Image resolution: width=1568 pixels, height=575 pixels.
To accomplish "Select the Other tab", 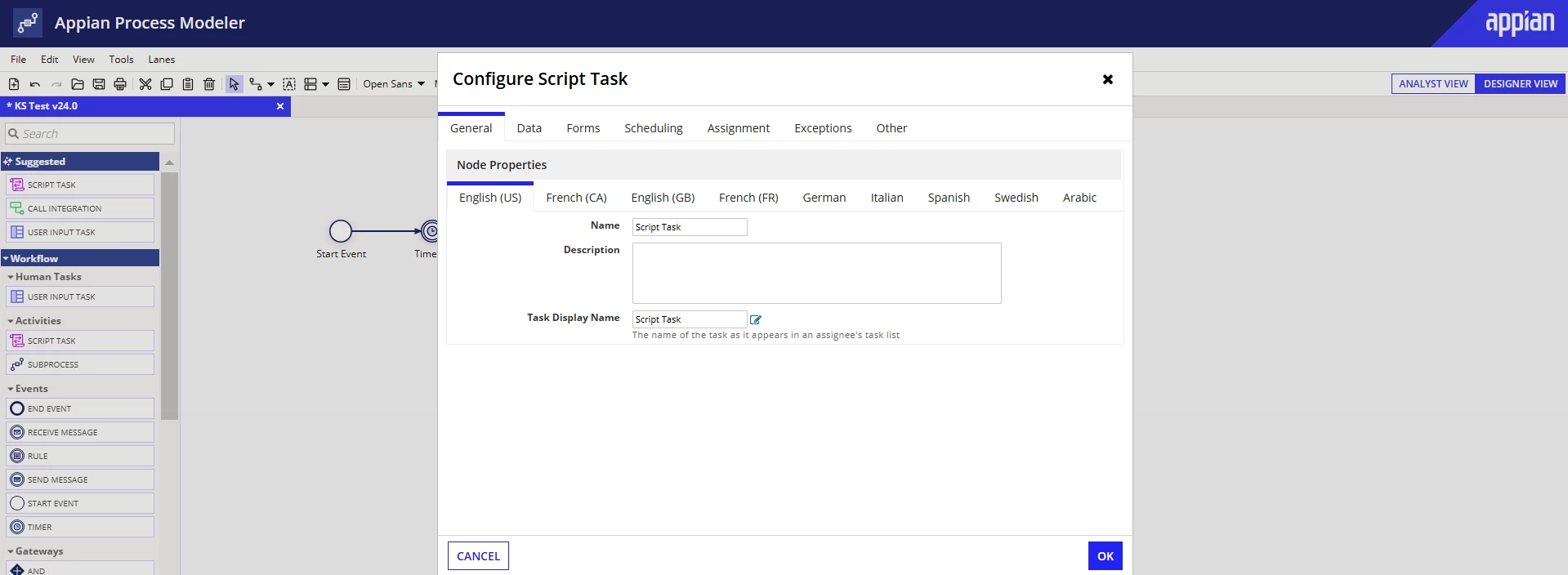I will tap(891, 128).
